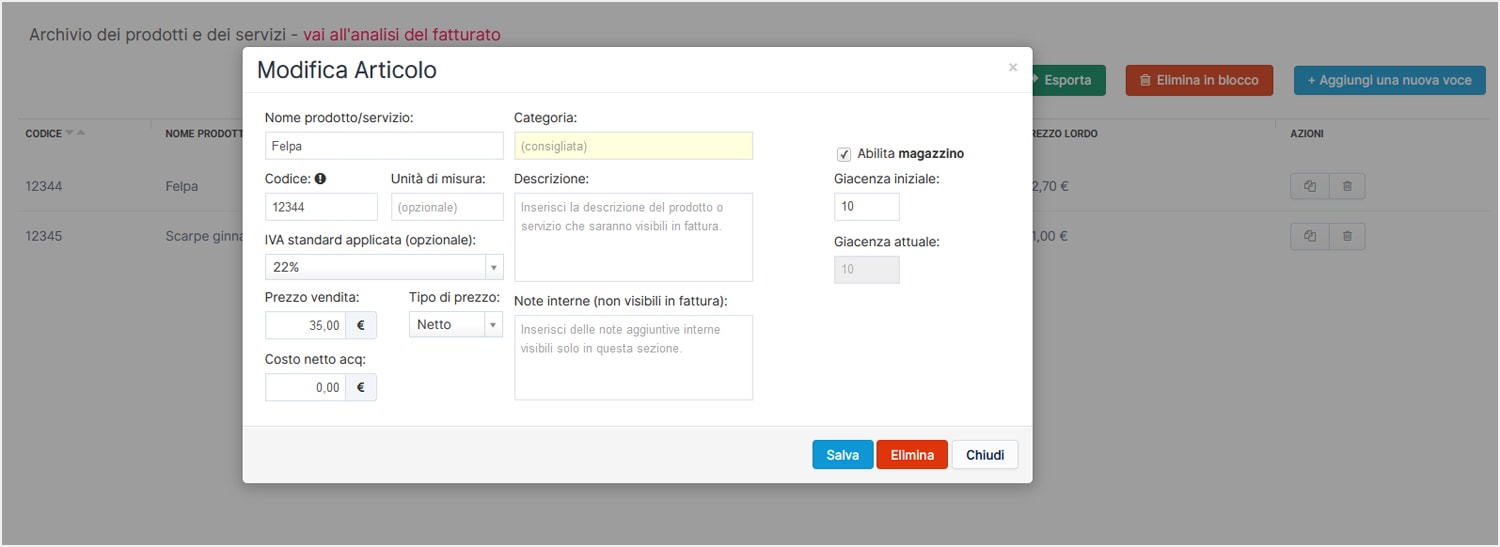Open the IVA standard applicata dropdown
Screen dimensions: 1500x547
click(x=384, y=267)
